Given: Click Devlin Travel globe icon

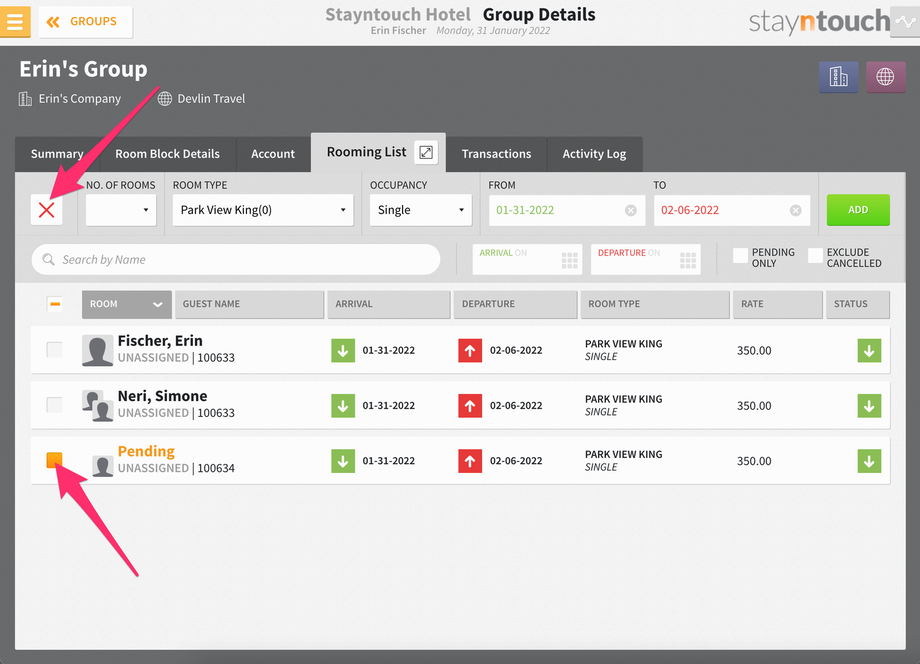Looking at the screenshot, I should [165, 99].
